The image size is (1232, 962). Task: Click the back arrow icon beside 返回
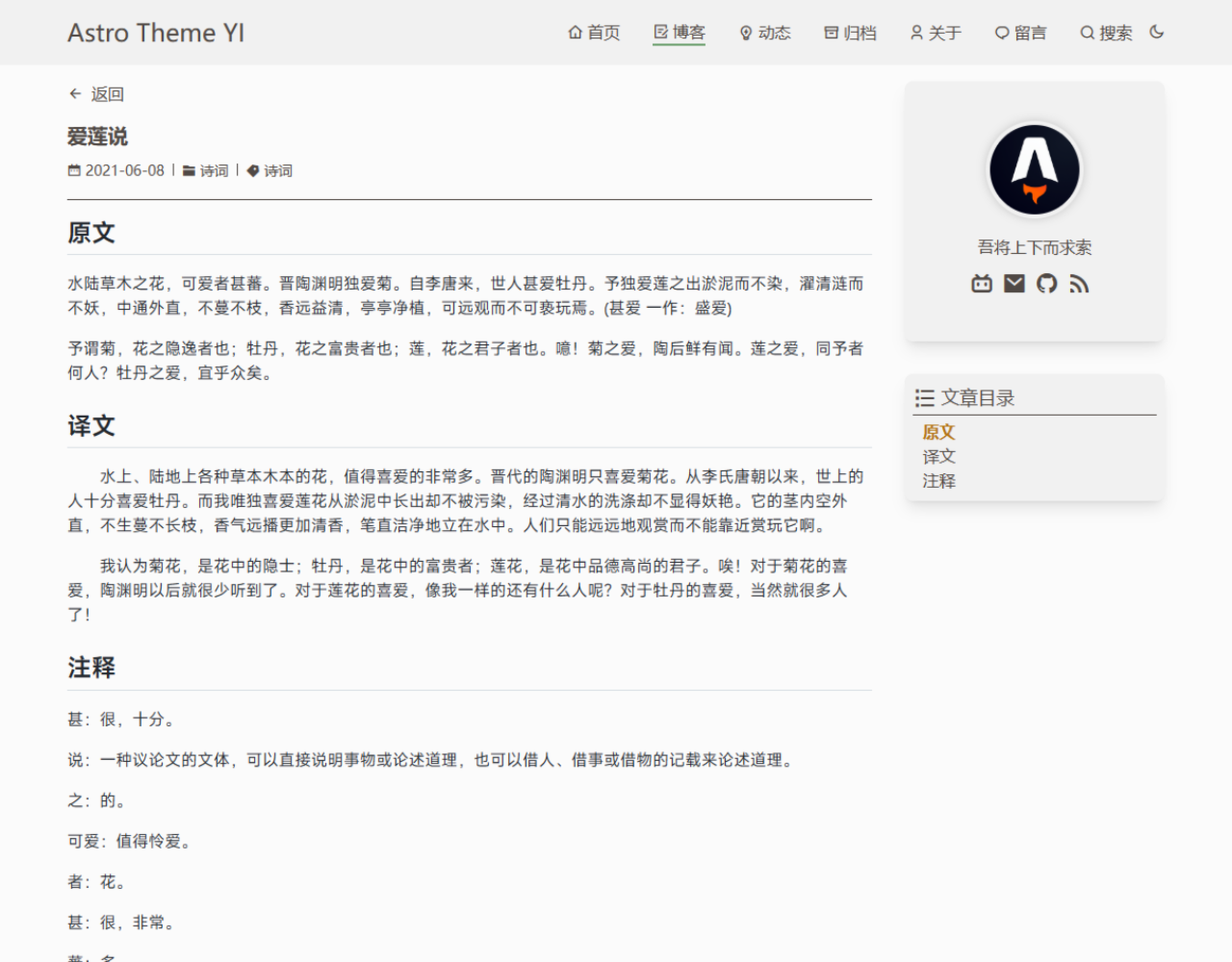click(x=75, y=94)
